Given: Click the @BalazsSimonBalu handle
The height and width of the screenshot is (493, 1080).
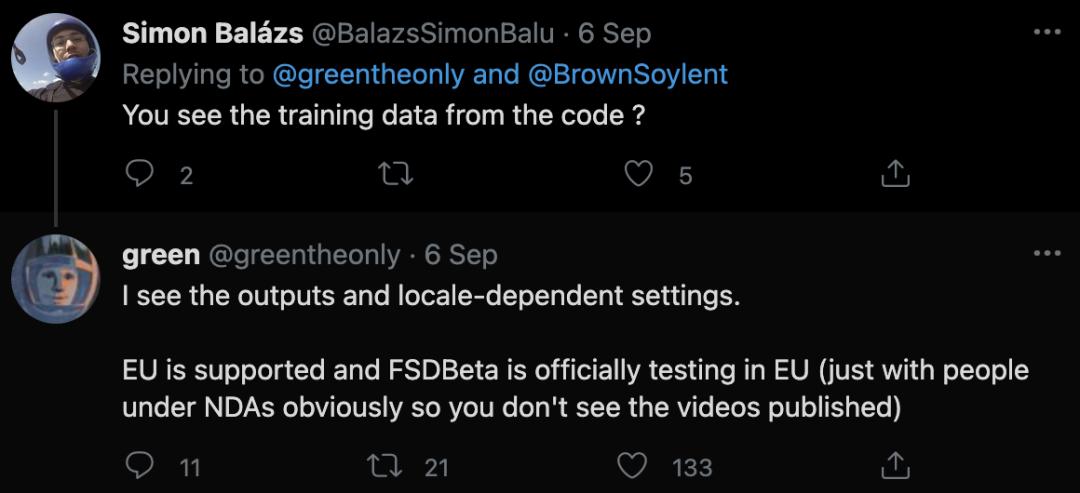Looking at the screenshot, I should coord(434,33).
